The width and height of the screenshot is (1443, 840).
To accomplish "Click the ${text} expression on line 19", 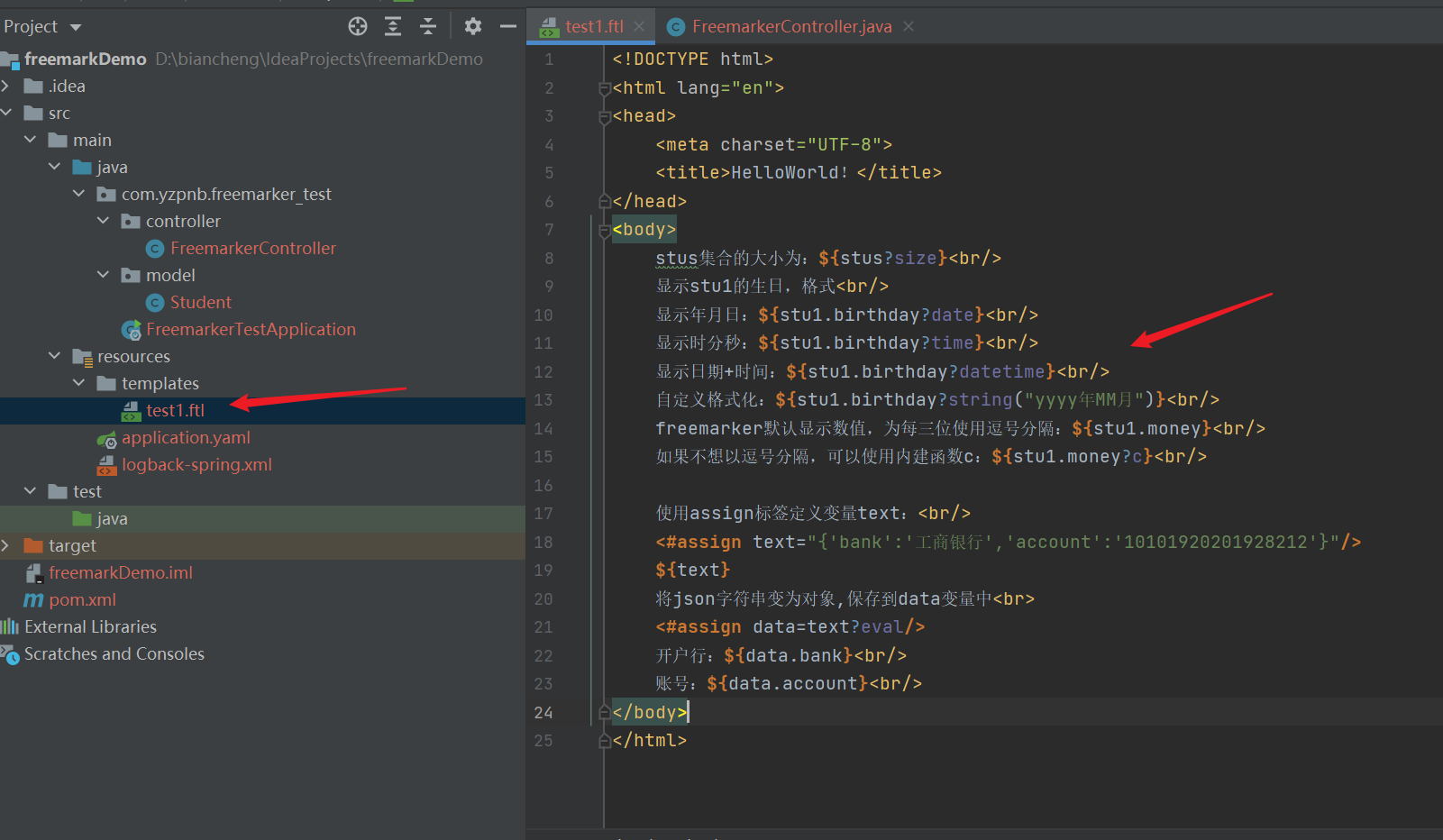I will [x=693, y=570].
